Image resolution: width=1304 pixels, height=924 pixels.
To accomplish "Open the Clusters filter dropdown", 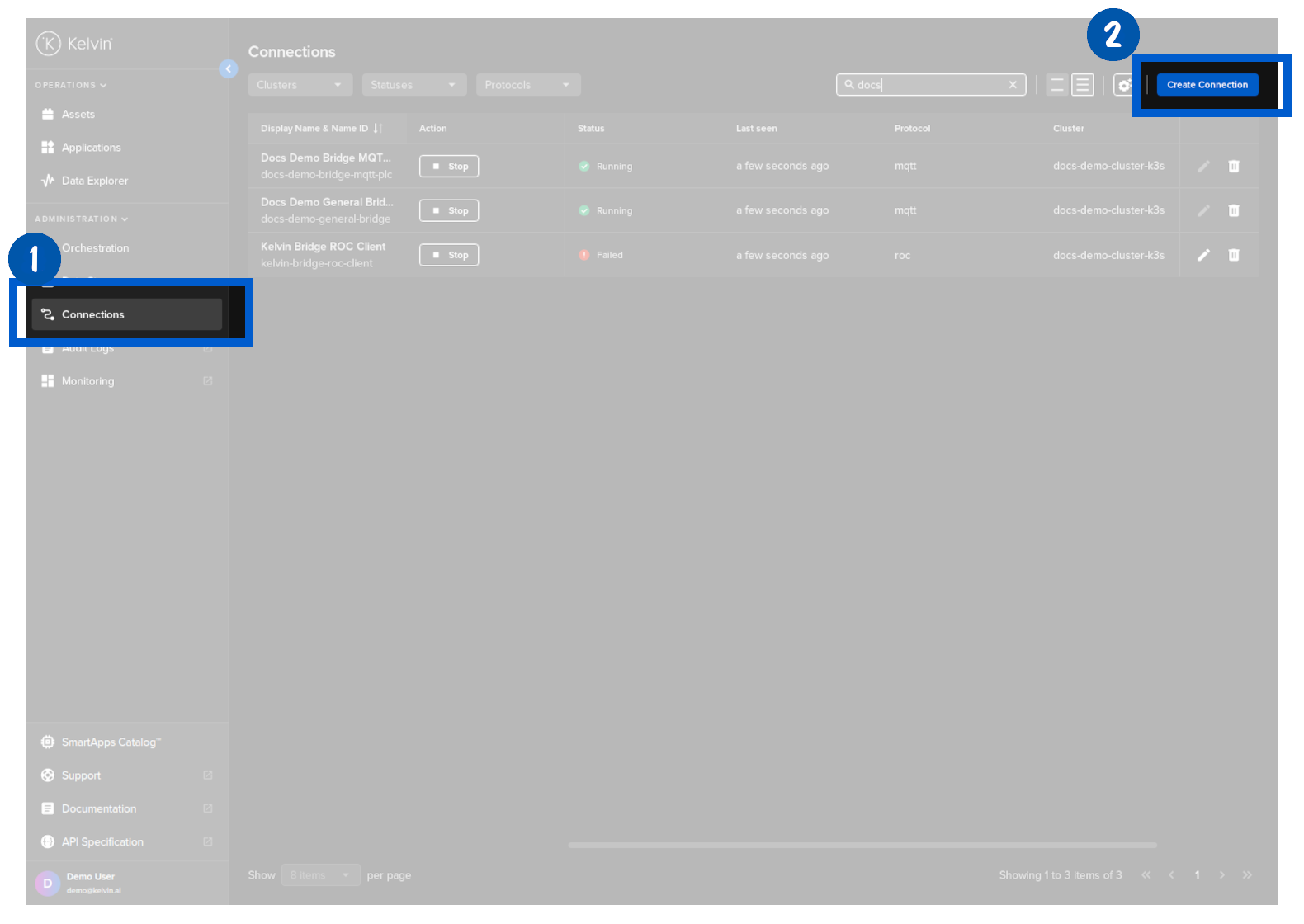I will coord(300,85).
